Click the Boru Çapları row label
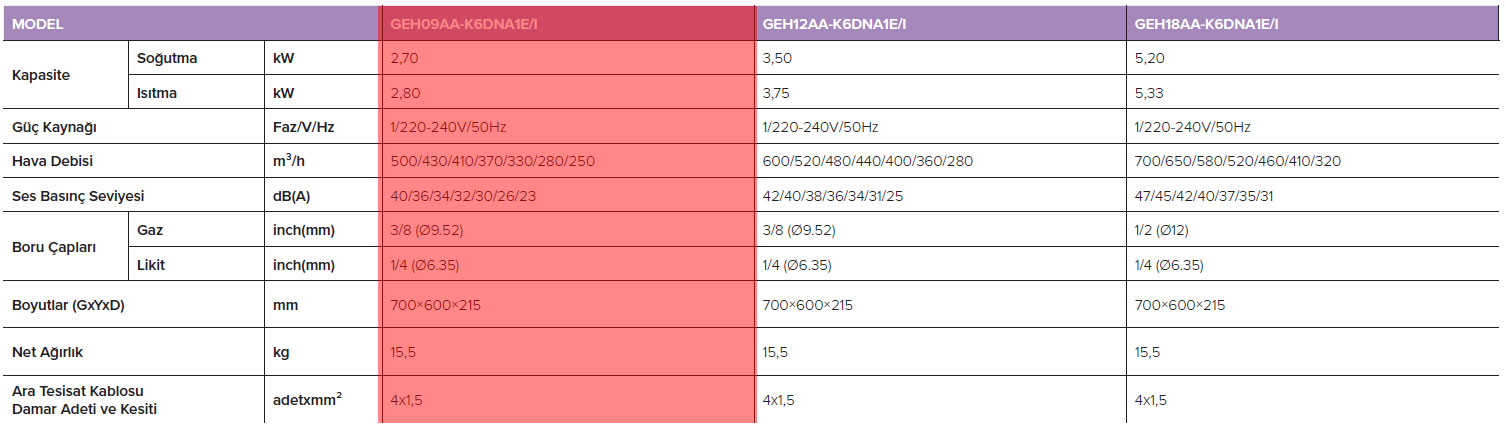Screen dimensions: 1506x428 pos(54,247)
